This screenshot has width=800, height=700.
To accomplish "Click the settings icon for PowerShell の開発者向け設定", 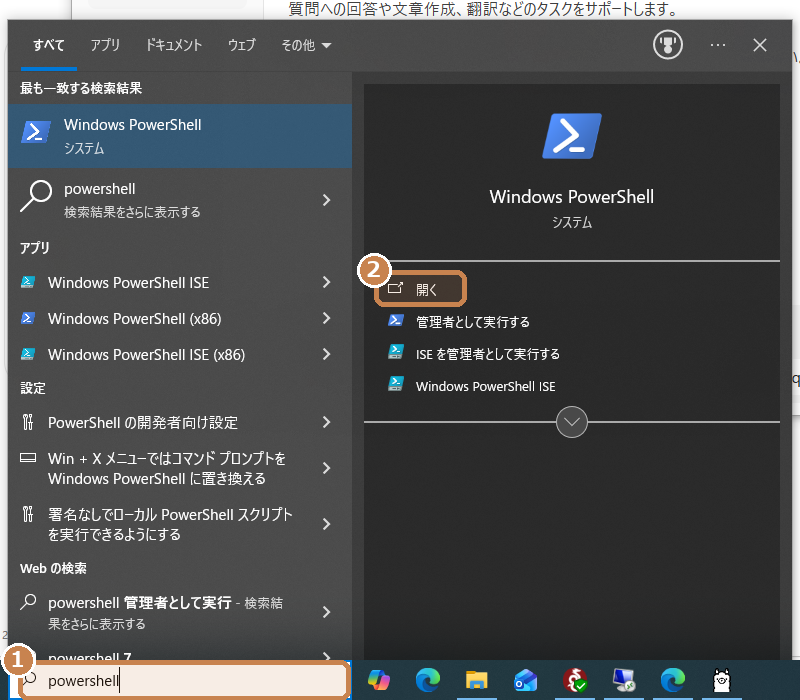I will point(28,422).
